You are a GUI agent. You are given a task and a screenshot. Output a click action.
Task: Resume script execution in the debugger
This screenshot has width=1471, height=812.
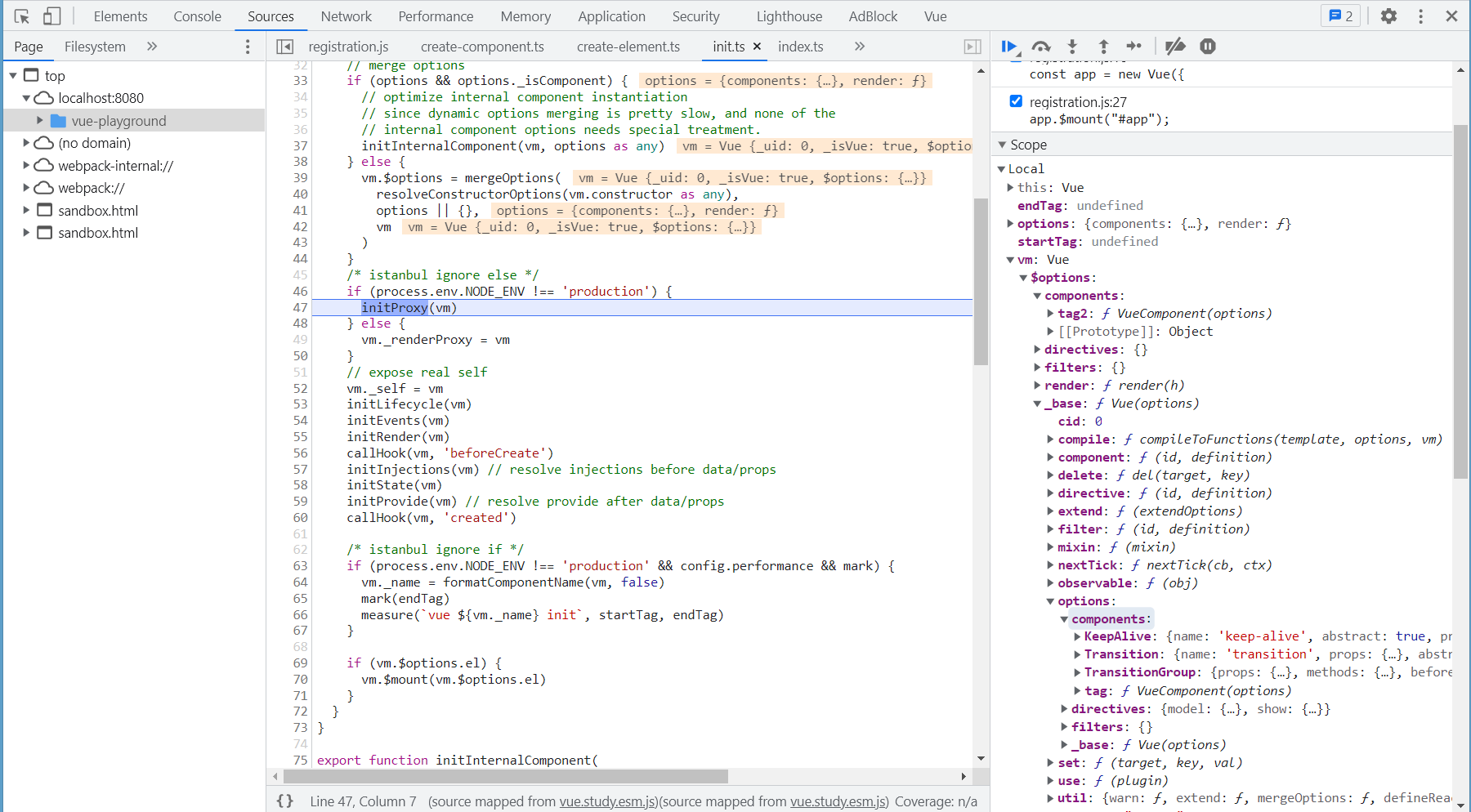click(1009, 47)
